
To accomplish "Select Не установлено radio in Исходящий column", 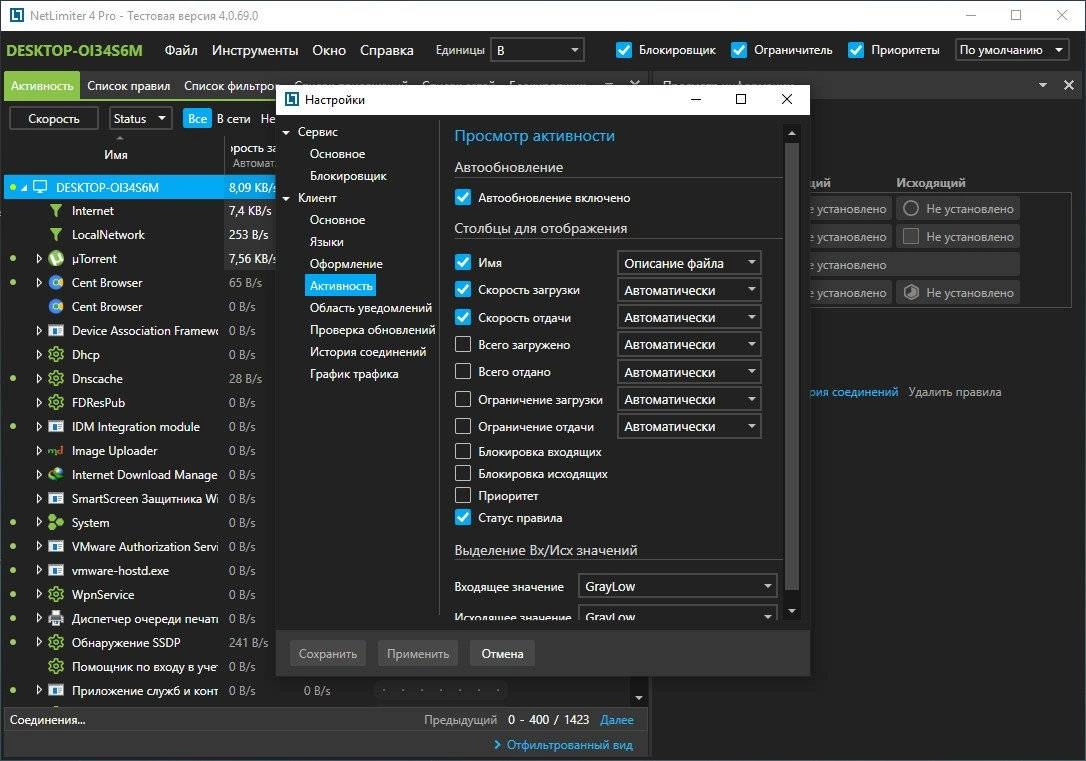I will point(911,208).
